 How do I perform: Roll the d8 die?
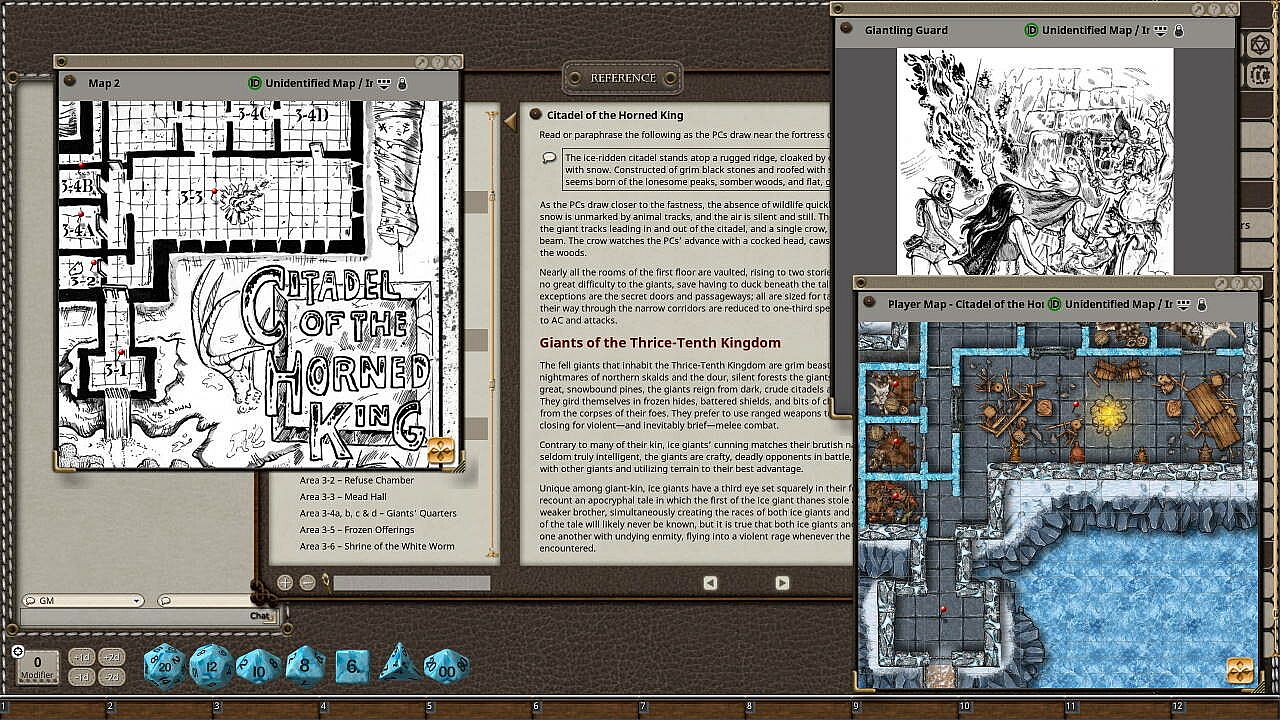coord(305,666)
